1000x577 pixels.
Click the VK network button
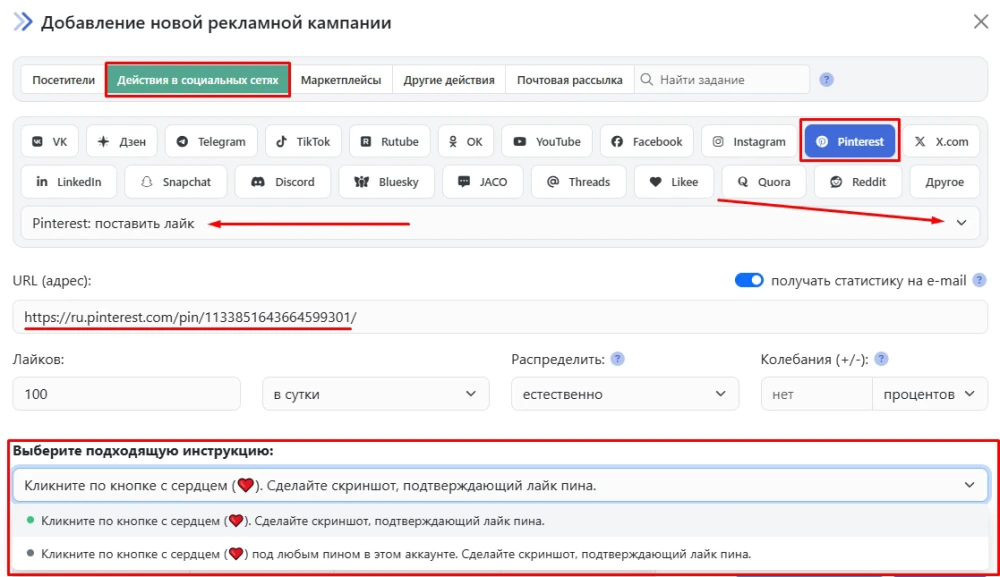tap(50, 142)
